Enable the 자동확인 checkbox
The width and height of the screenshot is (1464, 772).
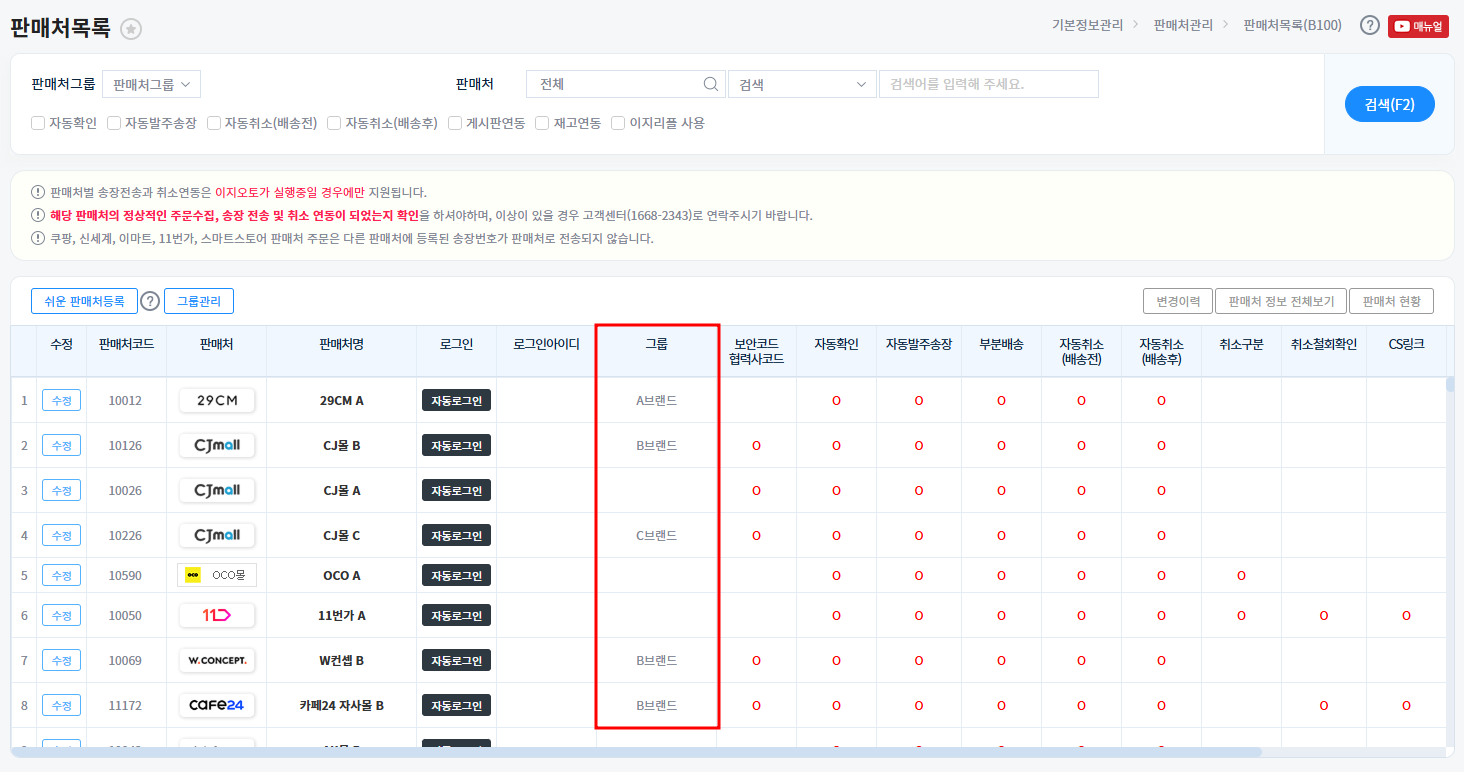tap(38, 123)
